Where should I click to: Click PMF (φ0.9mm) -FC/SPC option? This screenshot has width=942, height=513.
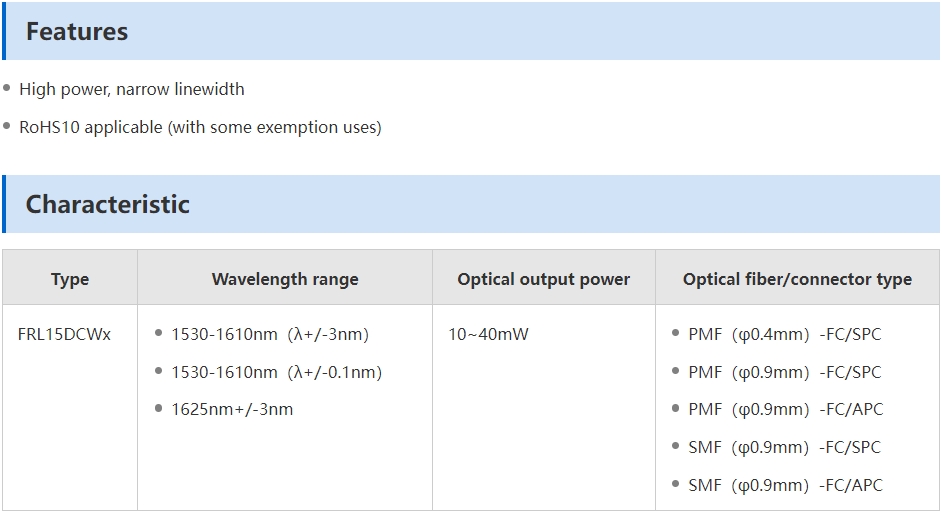point(785,372)
